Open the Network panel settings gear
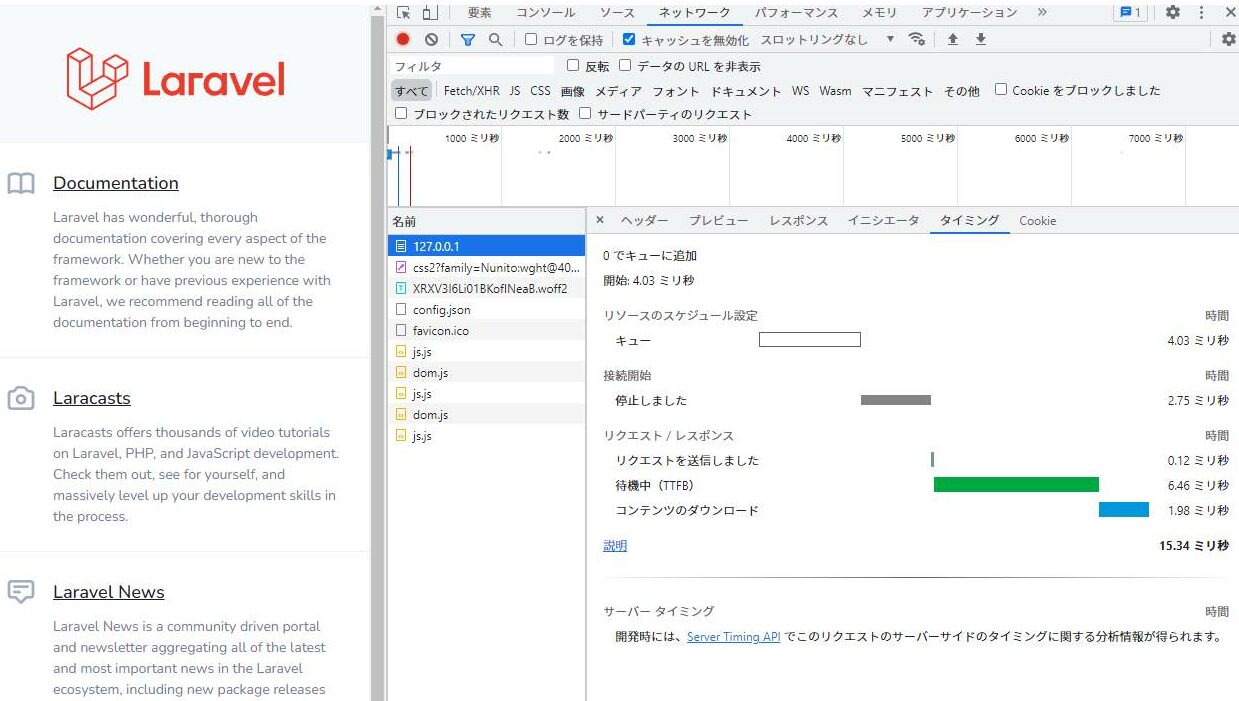 (1229, 40)
